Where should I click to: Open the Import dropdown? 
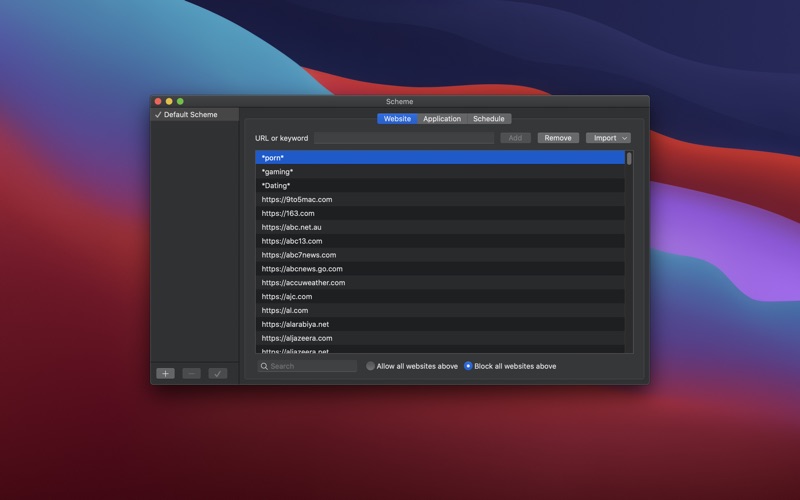click(x=608, y=138)
